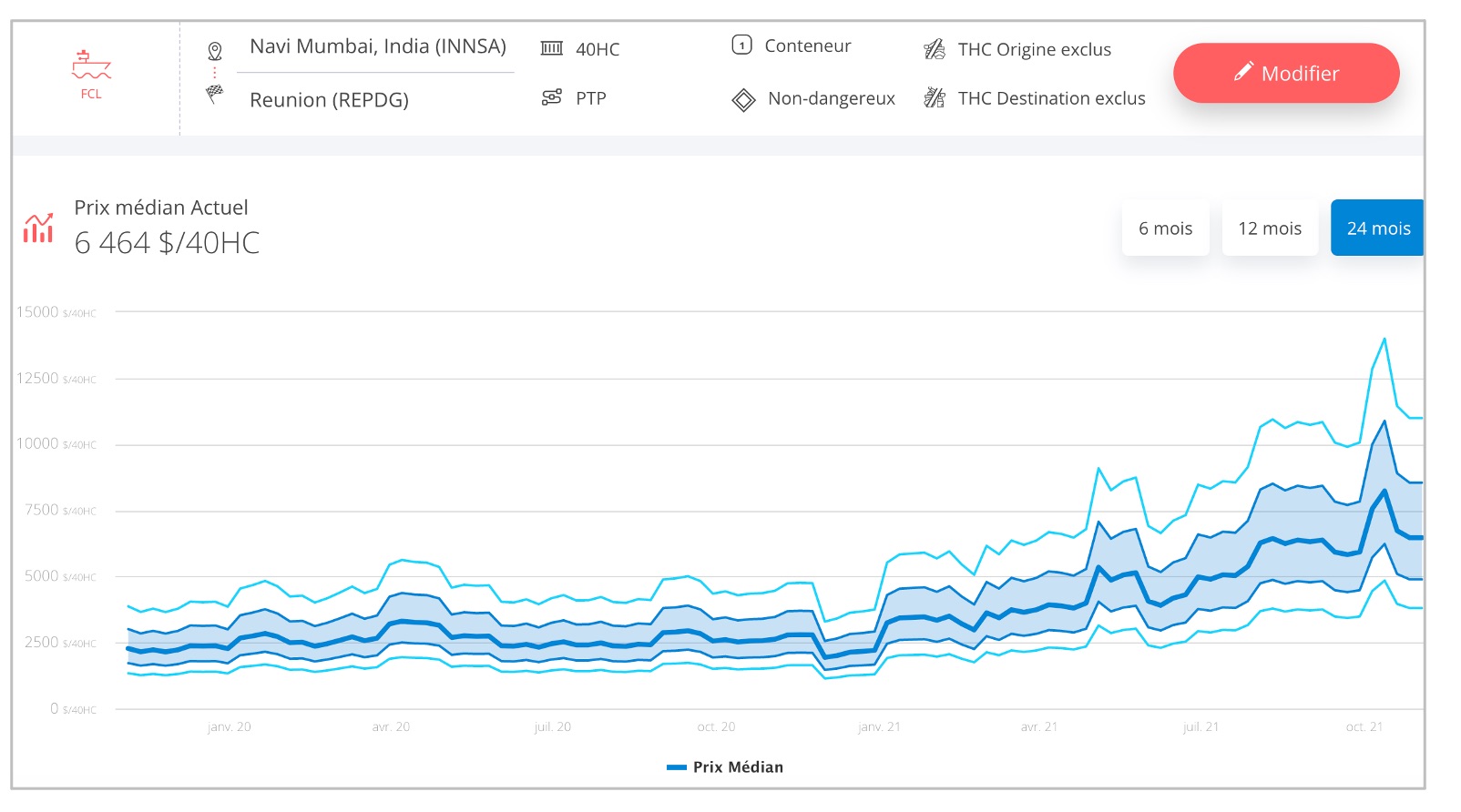Viewport: 1461px width, 812px height.
Task: Click the 15000 $/40HC axis label
Action: [x=56, y=312]
